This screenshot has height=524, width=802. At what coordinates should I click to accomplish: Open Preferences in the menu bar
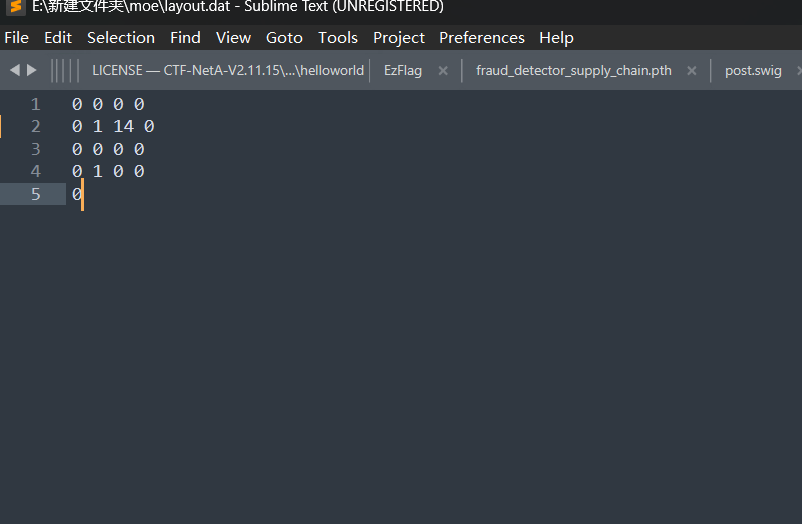pos(482,38)
